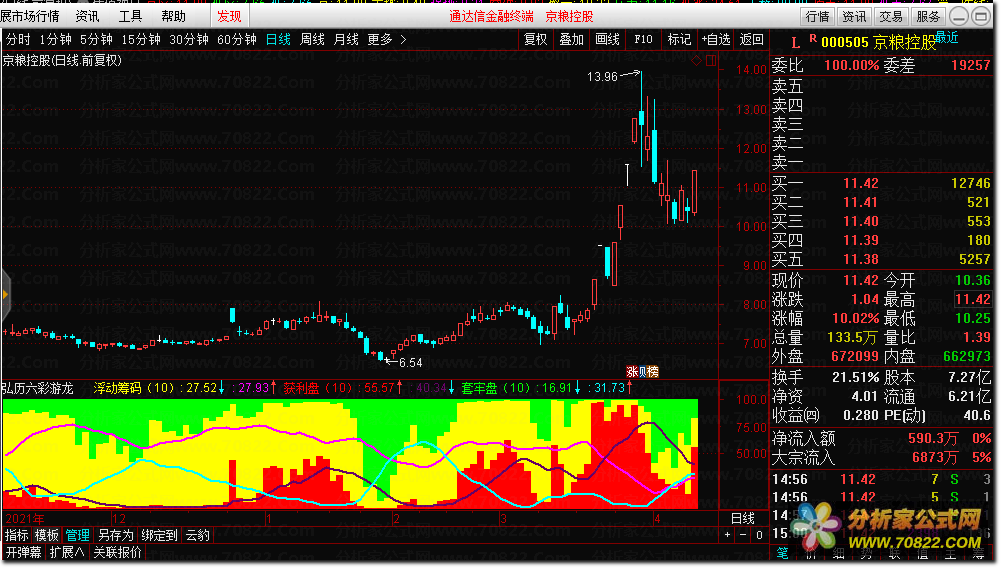
Task: Click the 13.96 high price label
Action: pos(602,77)
